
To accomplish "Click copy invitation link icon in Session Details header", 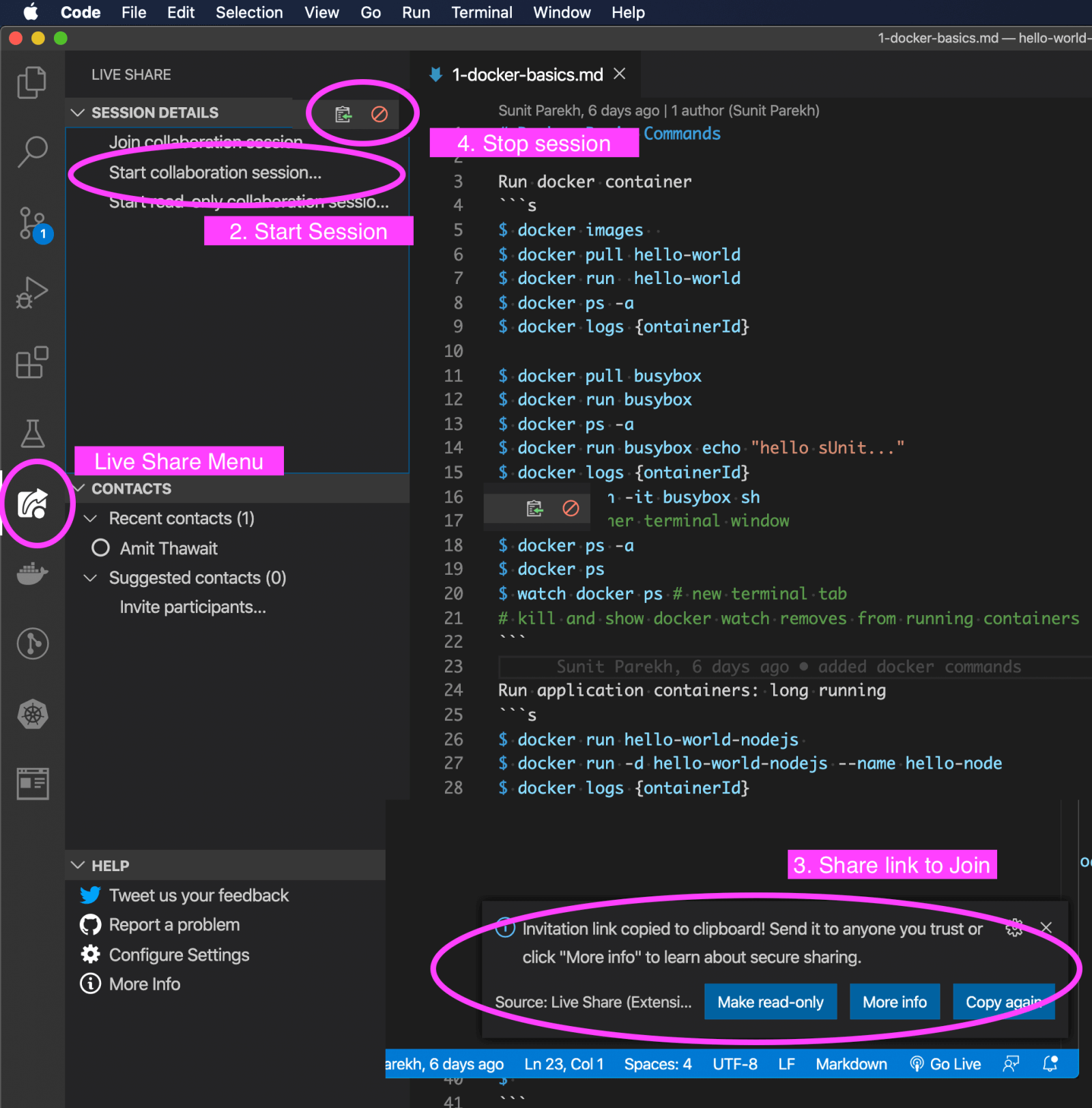I will click(x=343, y=114).
